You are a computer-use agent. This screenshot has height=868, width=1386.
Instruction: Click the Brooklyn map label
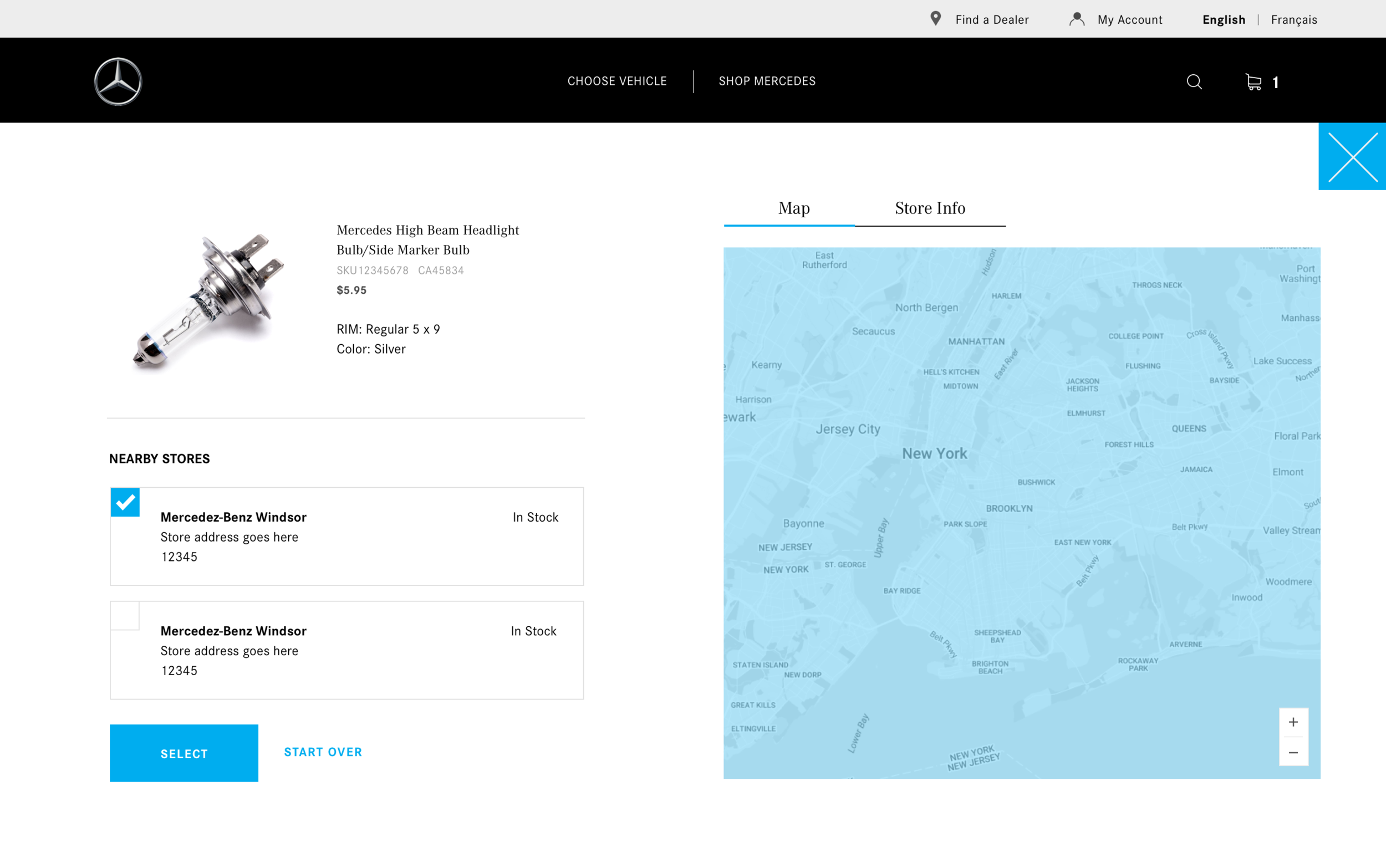(1009, 508)
